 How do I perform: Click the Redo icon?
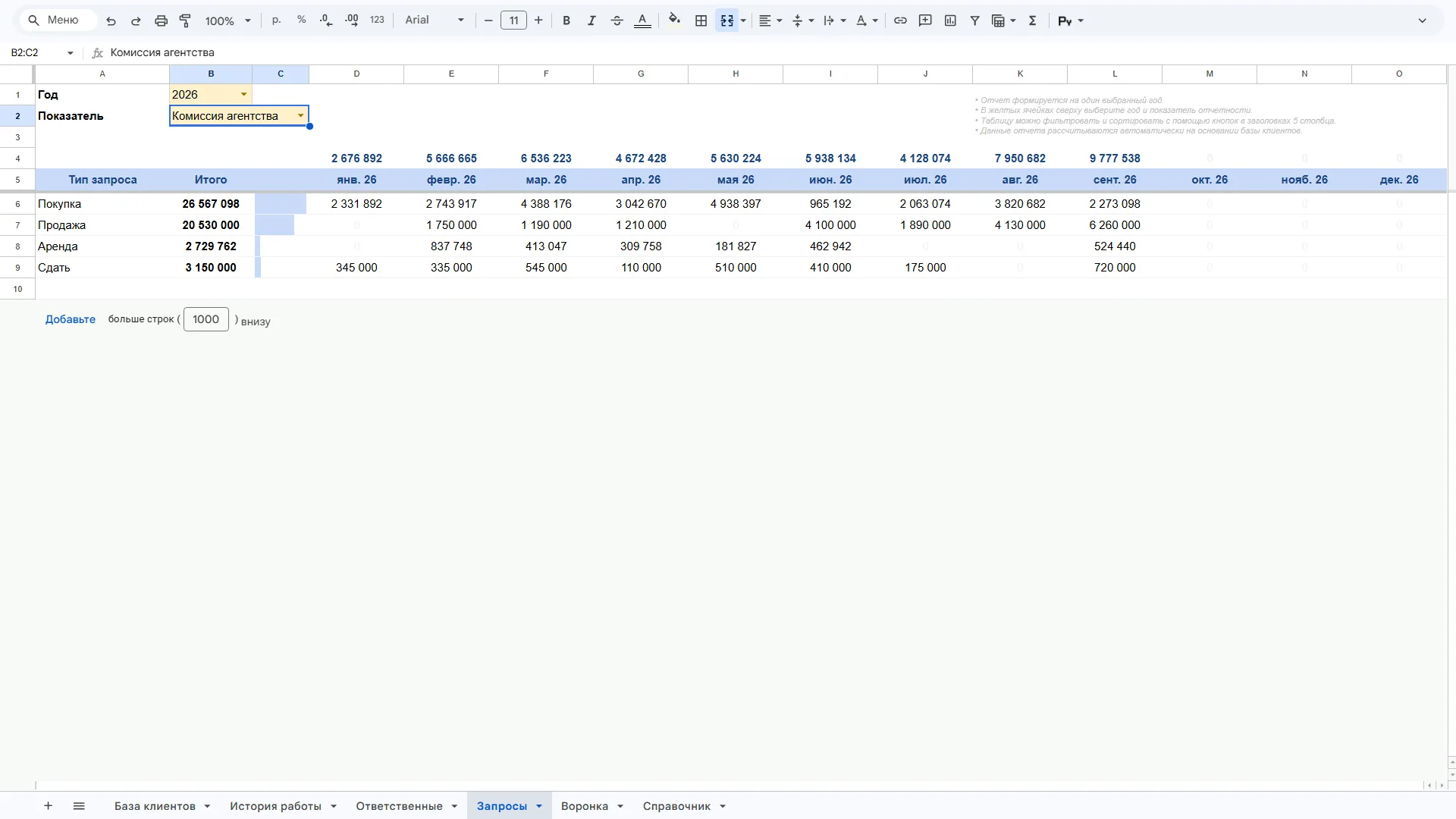pyautogui.click(x=136, y=20)
